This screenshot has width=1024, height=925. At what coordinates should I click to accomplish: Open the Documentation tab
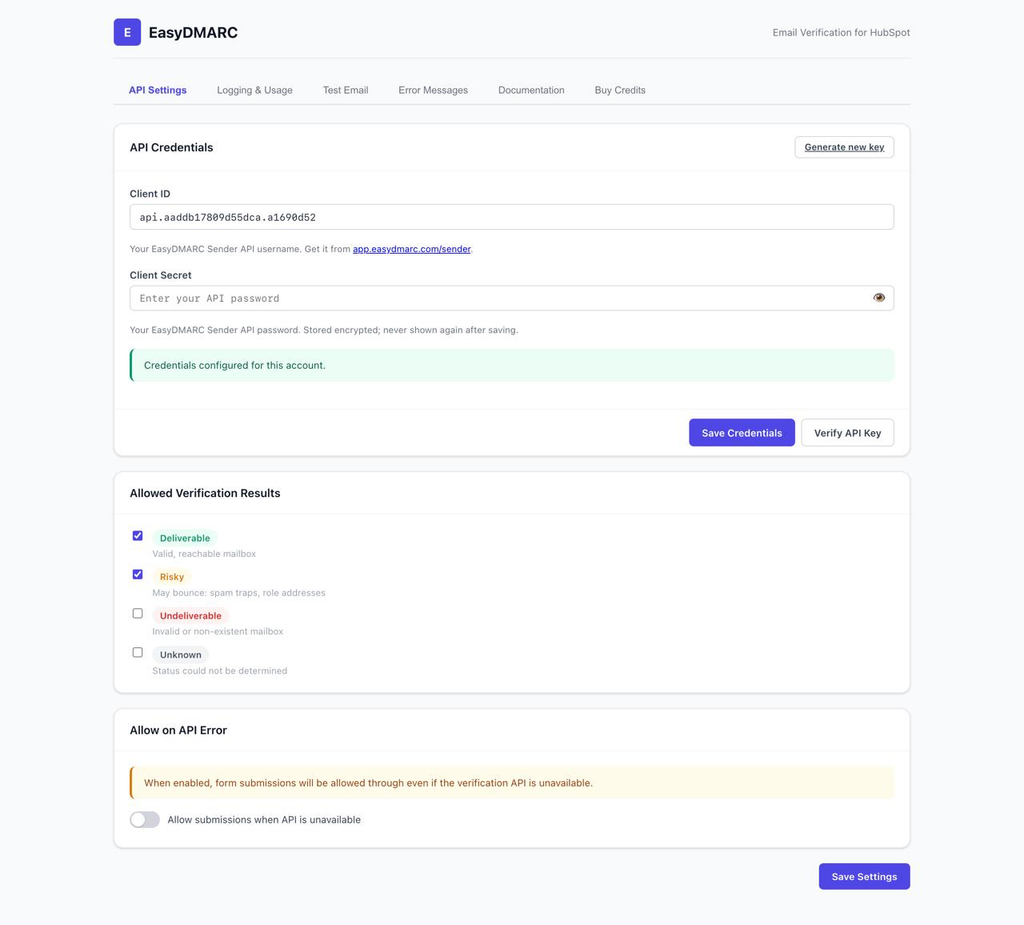click(x=531, y=90)
